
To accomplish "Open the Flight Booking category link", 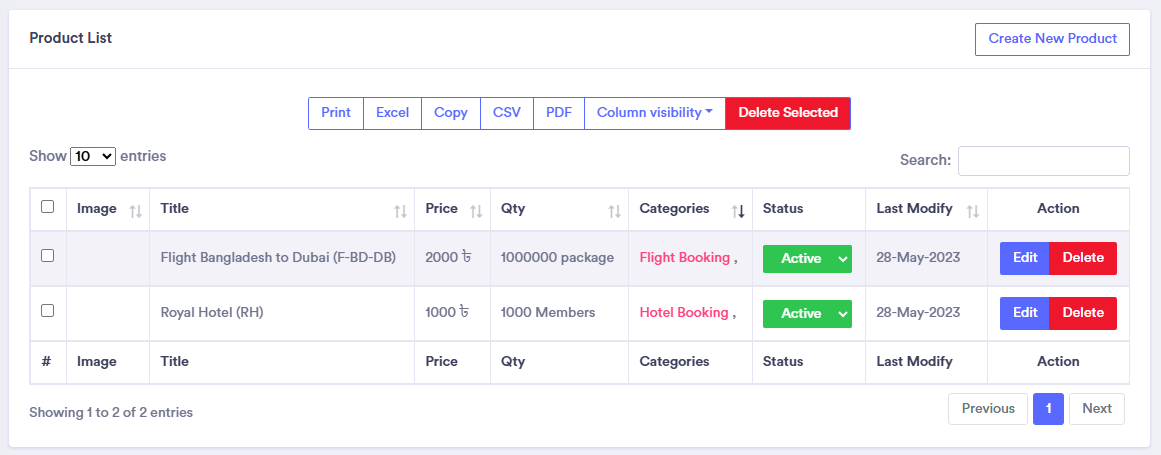I will [684, 258].
